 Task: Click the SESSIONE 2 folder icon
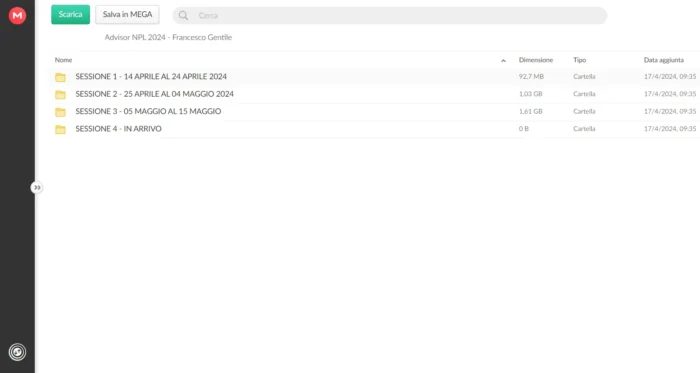tap(60, 94)
